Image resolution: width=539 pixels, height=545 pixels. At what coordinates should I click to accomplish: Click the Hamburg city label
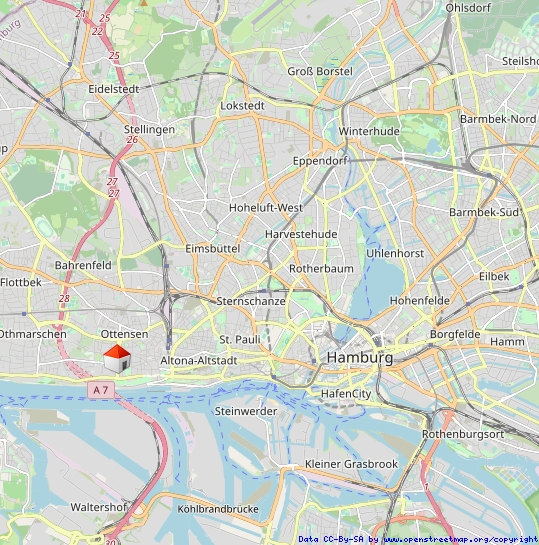pyautogui.click(x=360, y=358)
